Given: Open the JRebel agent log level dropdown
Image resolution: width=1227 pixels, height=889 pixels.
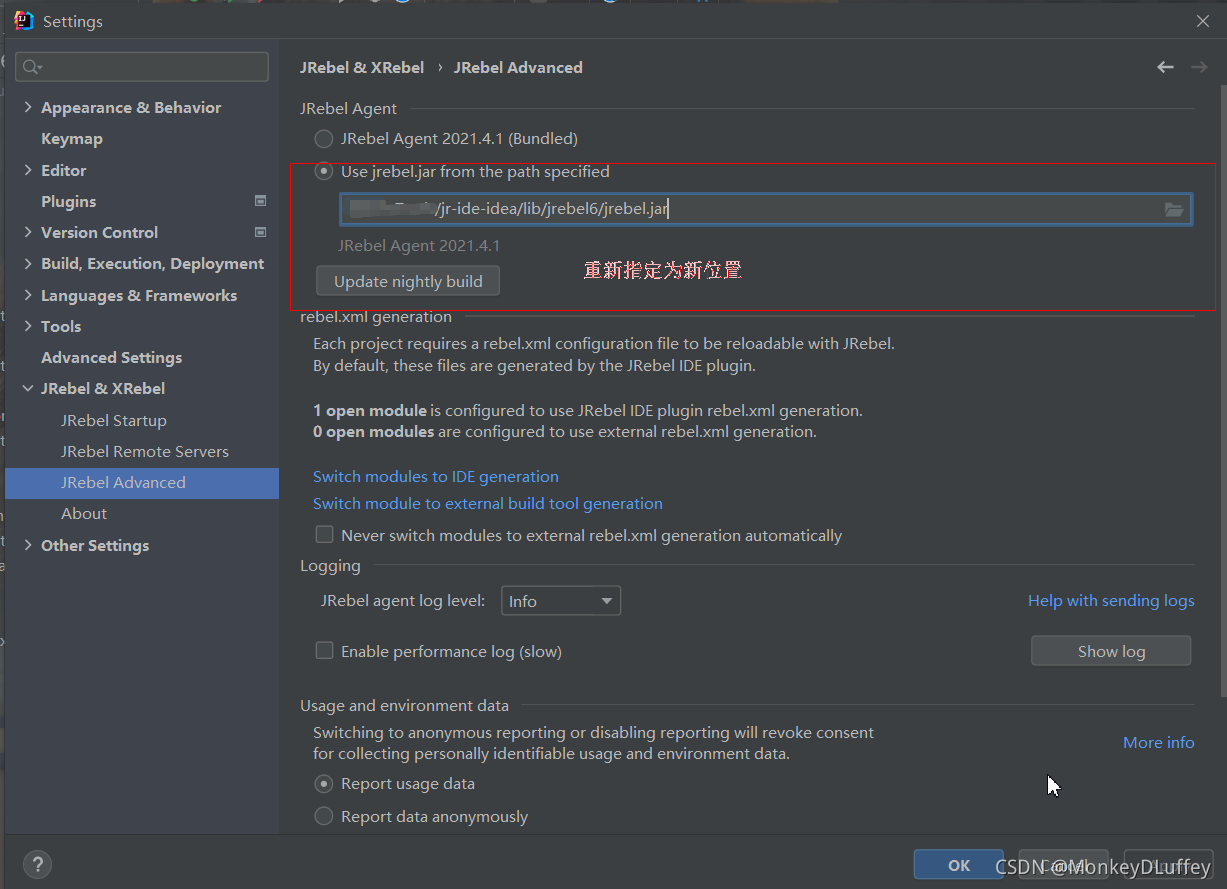Looking at the screenshot, I should point(560,601).
